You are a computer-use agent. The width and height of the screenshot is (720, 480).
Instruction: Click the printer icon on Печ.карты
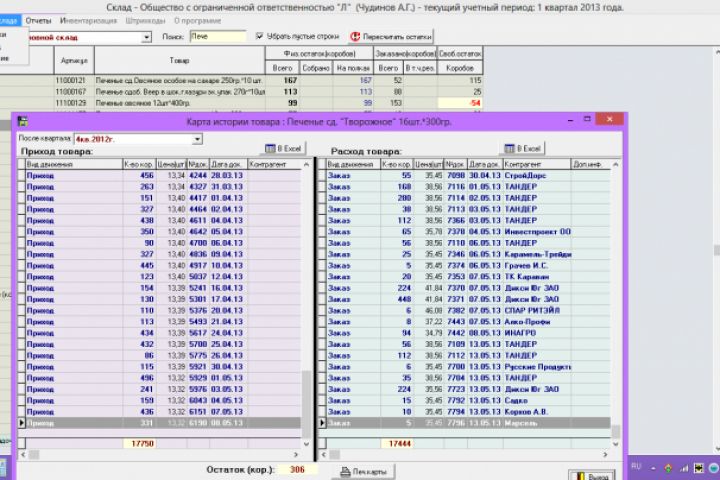[345, 472]
